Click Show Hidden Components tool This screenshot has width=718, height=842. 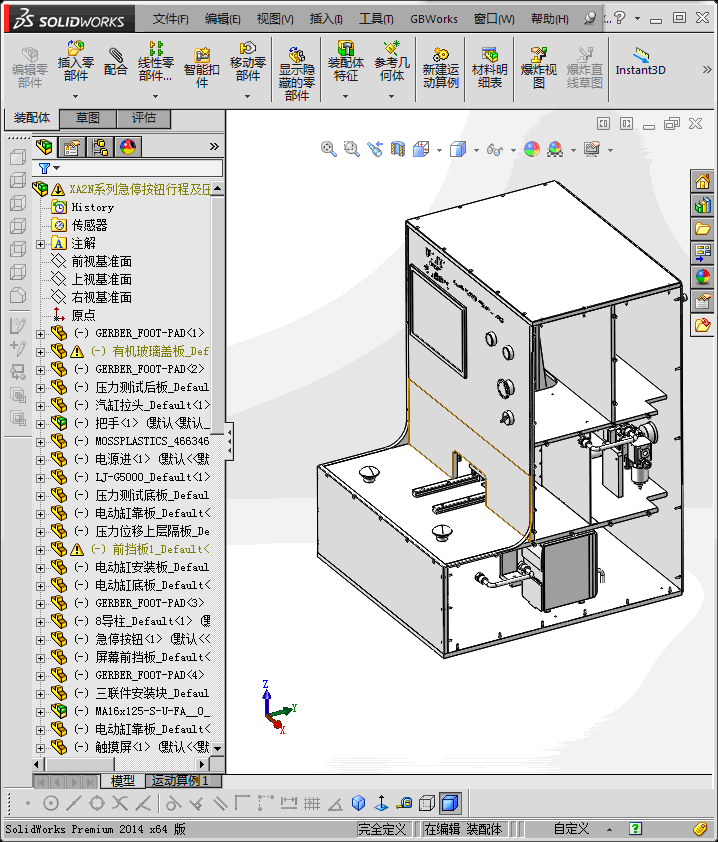(296, 74)
